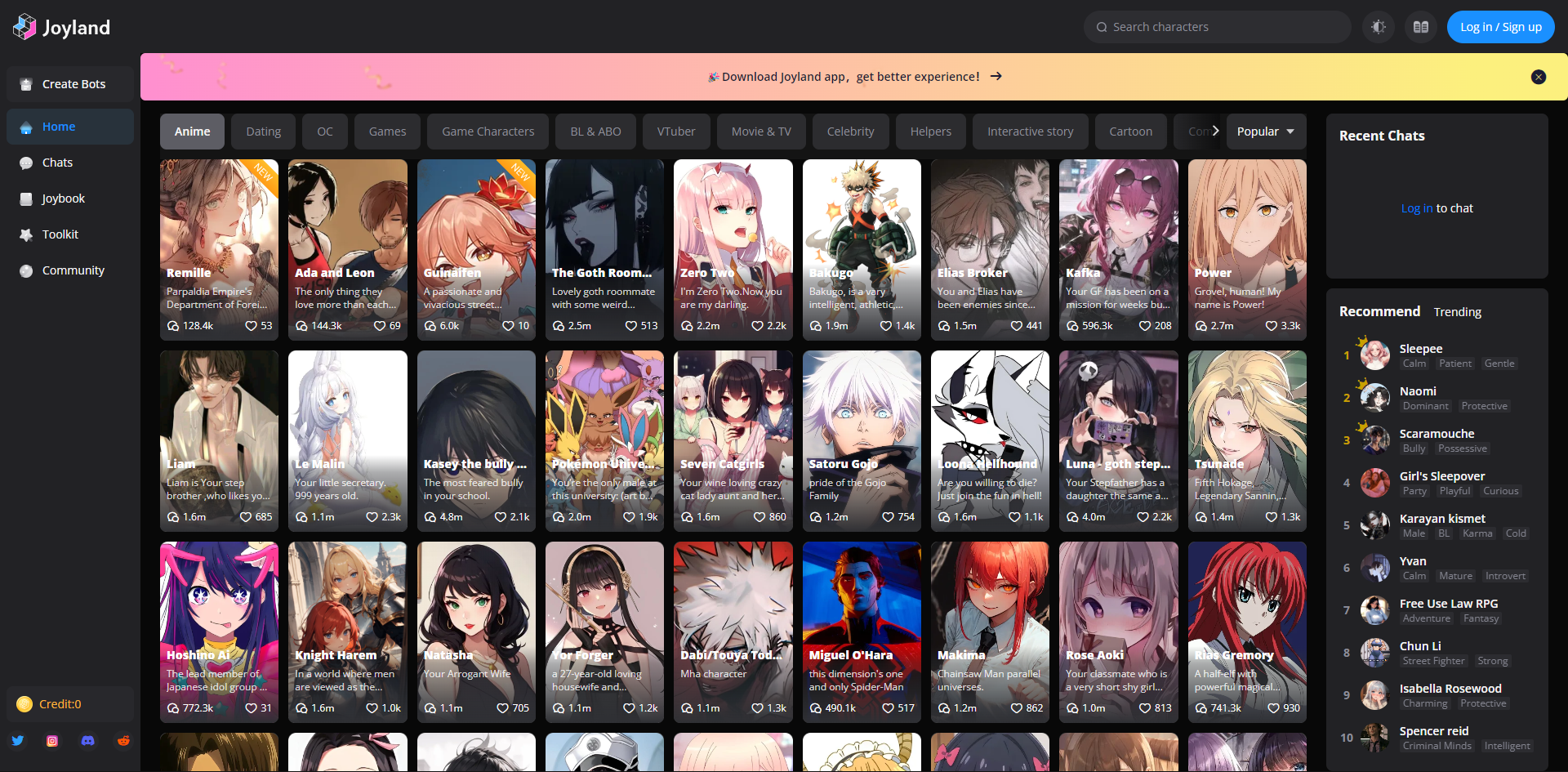Viewport: 1568px width, 772px height.
Task: Open Home in the sidebar
Action: [70, 127]
